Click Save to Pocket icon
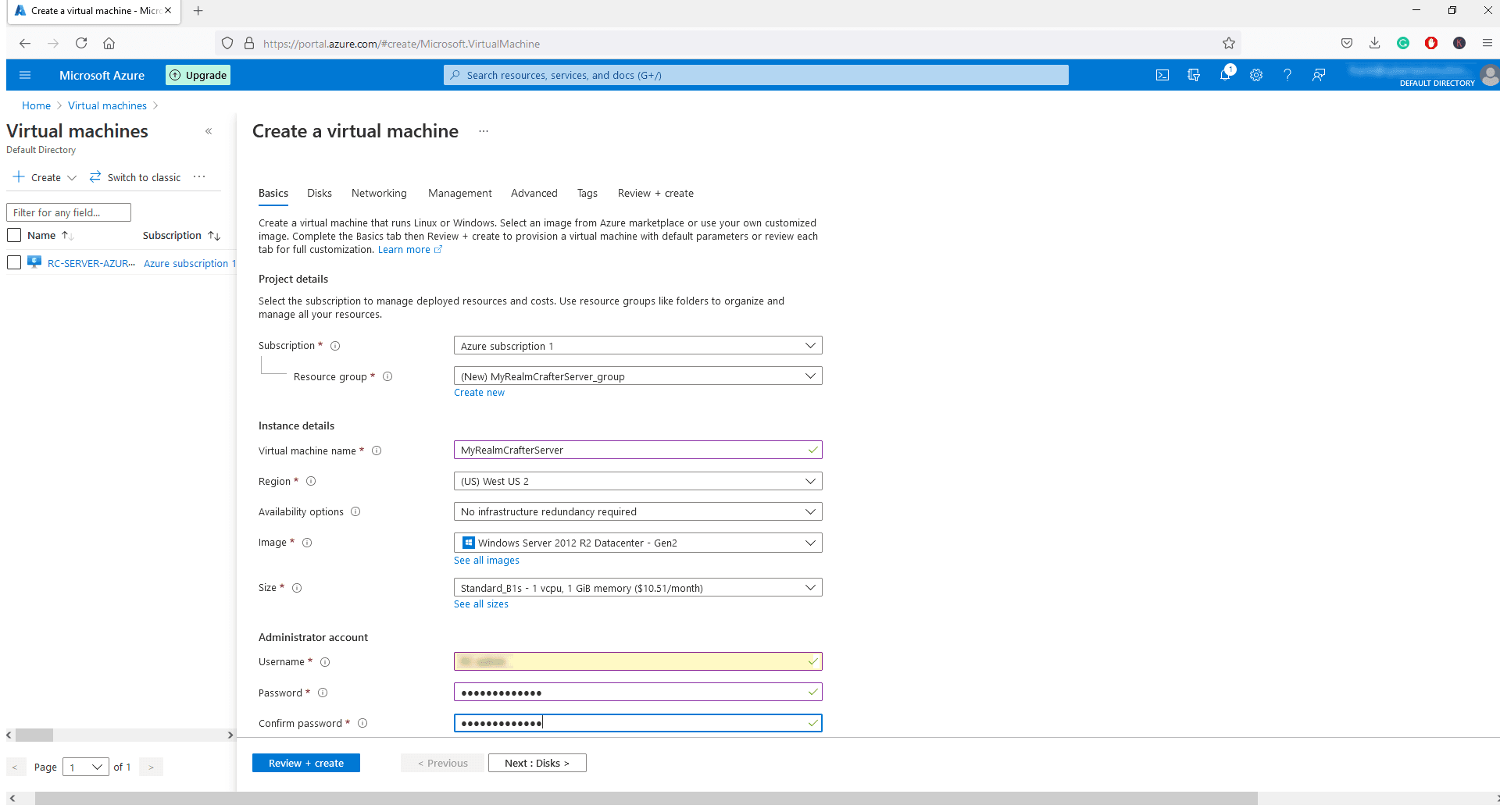The image size is (1500, 812). [x=1347, y=44]
